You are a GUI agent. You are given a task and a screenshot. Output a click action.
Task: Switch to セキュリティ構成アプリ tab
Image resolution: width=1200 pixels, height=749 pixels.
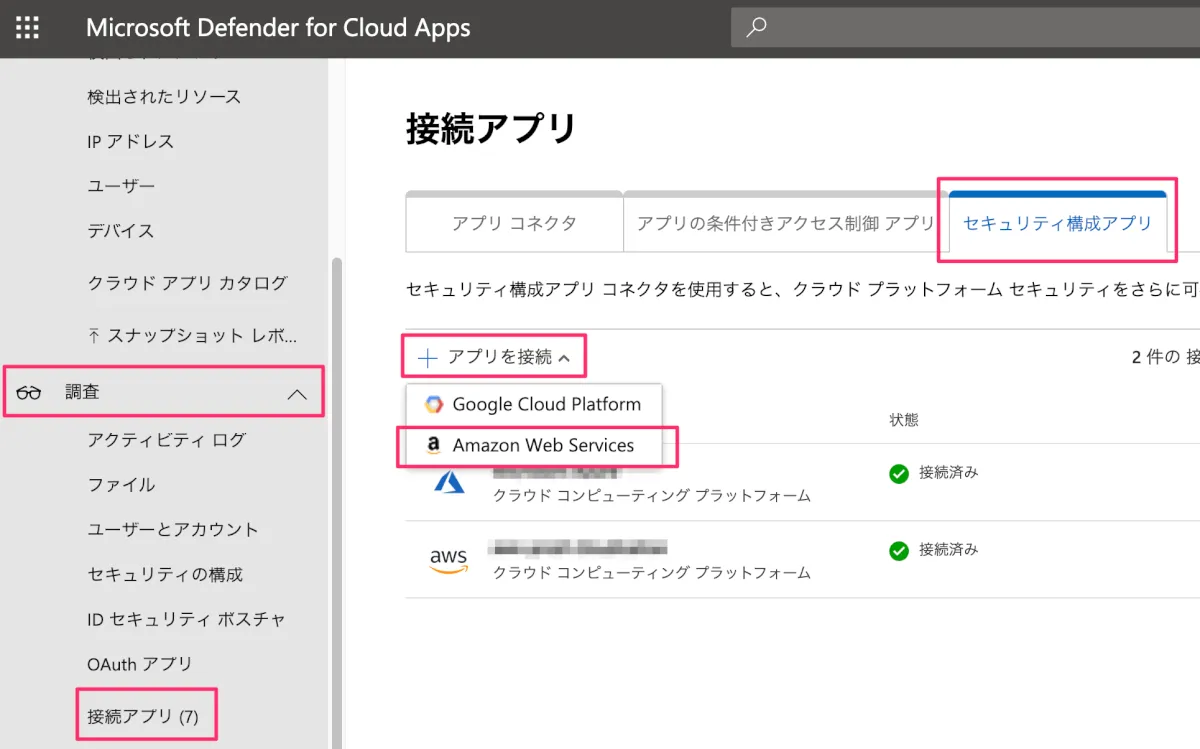point(1057,224)
